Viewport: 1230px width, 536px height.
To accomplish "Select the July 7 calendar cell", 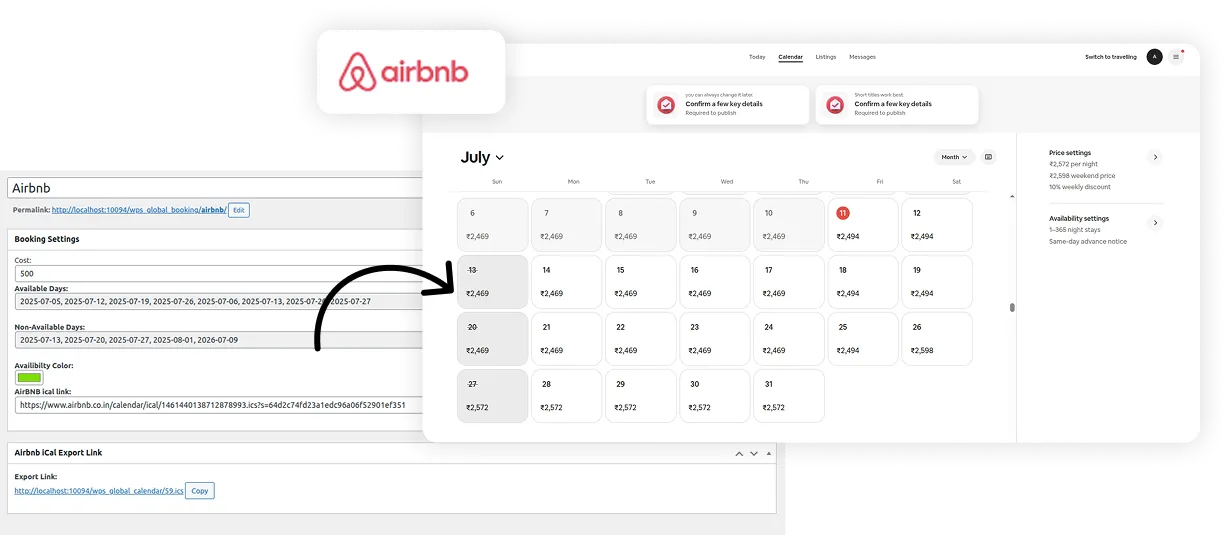I will (x=566, y=225).
